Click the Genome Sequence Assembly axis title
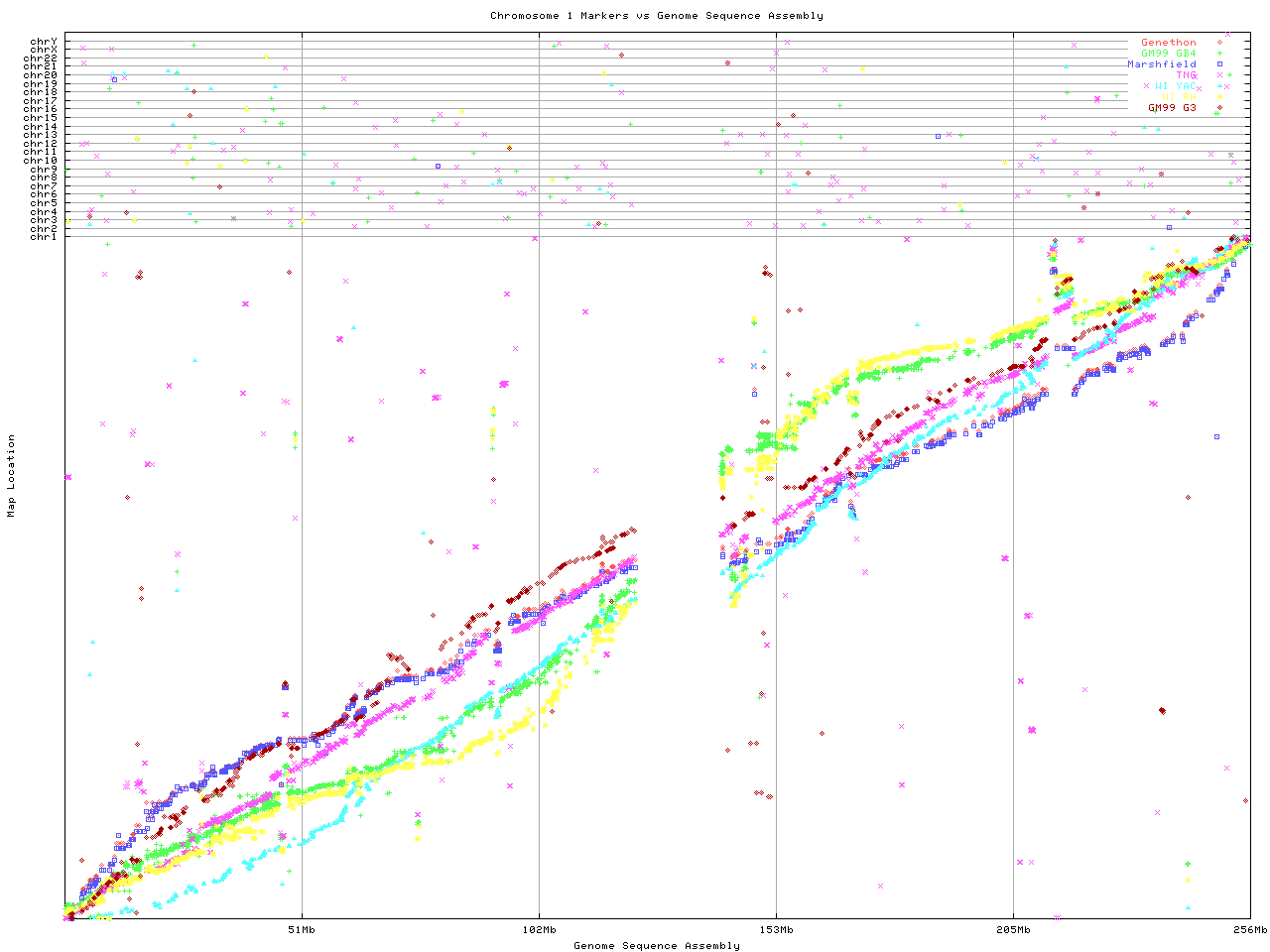This screenshot has width=1270, height=952. [656, 946]
